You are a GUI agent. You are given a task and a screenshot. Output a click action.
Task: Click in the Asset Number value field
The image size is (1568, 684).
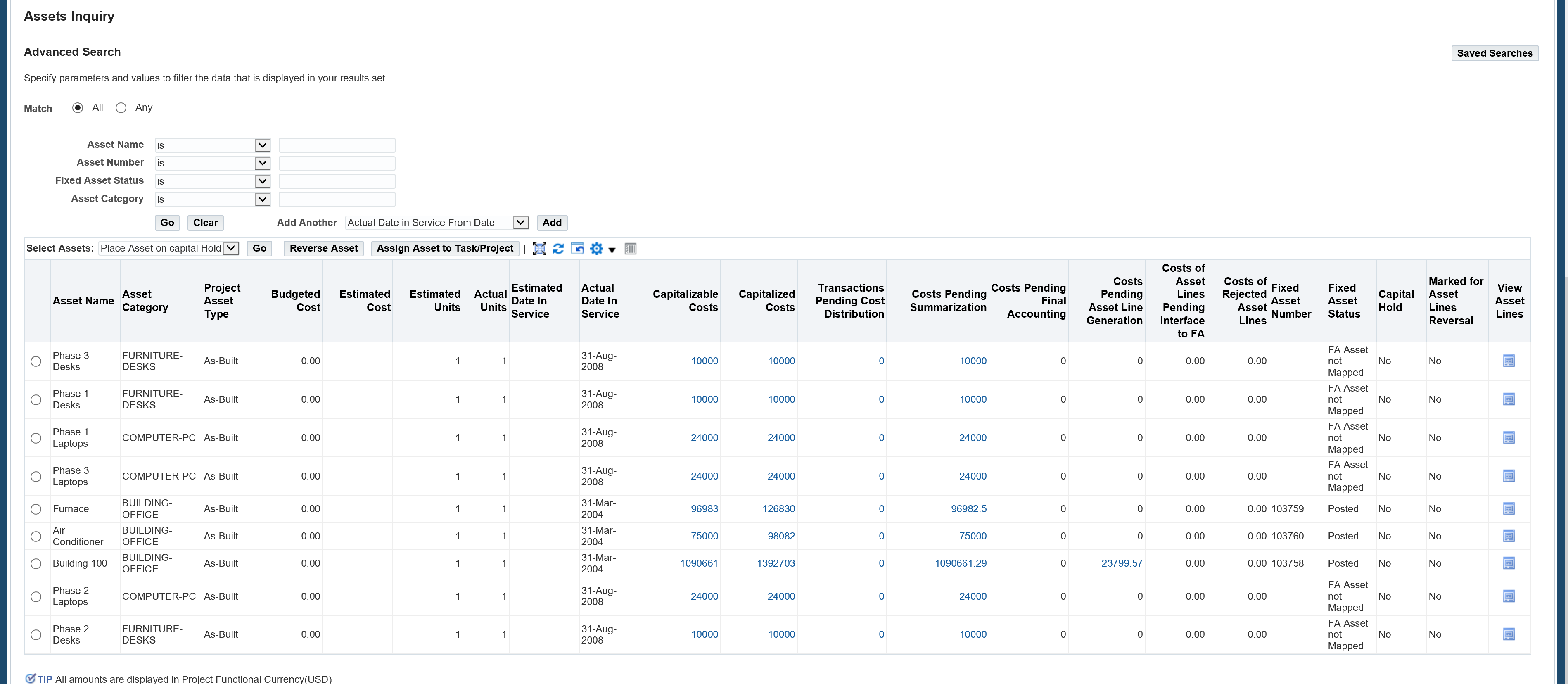[x=337, y=163]
